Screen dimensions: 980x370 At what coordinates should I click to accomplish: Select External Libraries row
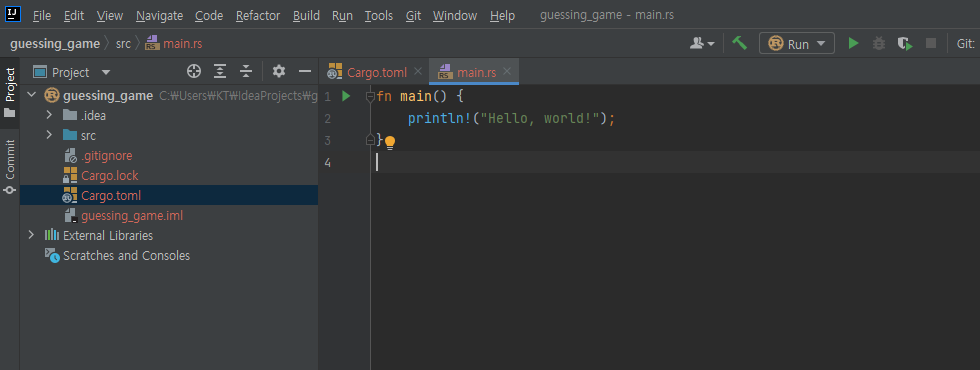[169, 236]
